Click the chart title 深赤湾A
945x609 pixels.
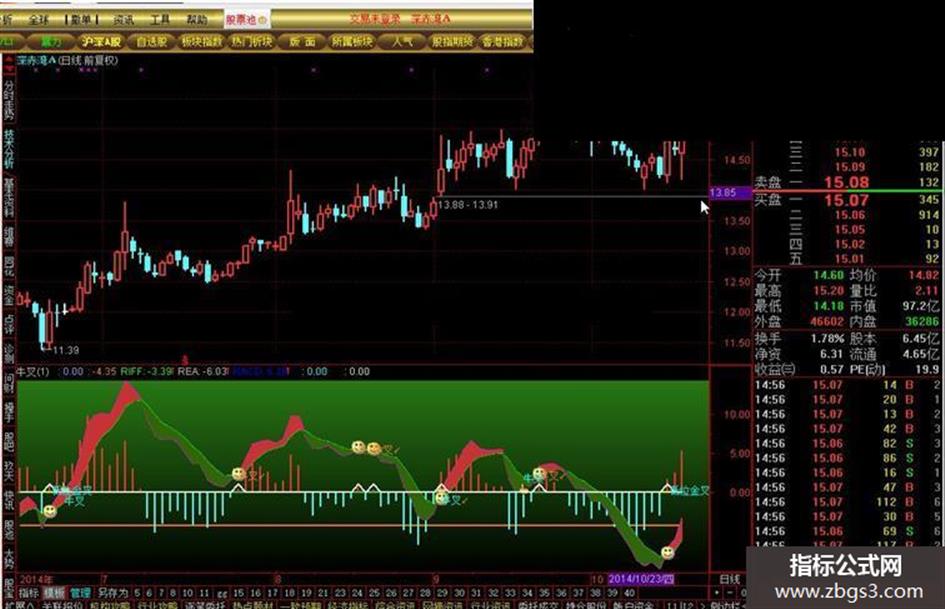coord(37,60)
